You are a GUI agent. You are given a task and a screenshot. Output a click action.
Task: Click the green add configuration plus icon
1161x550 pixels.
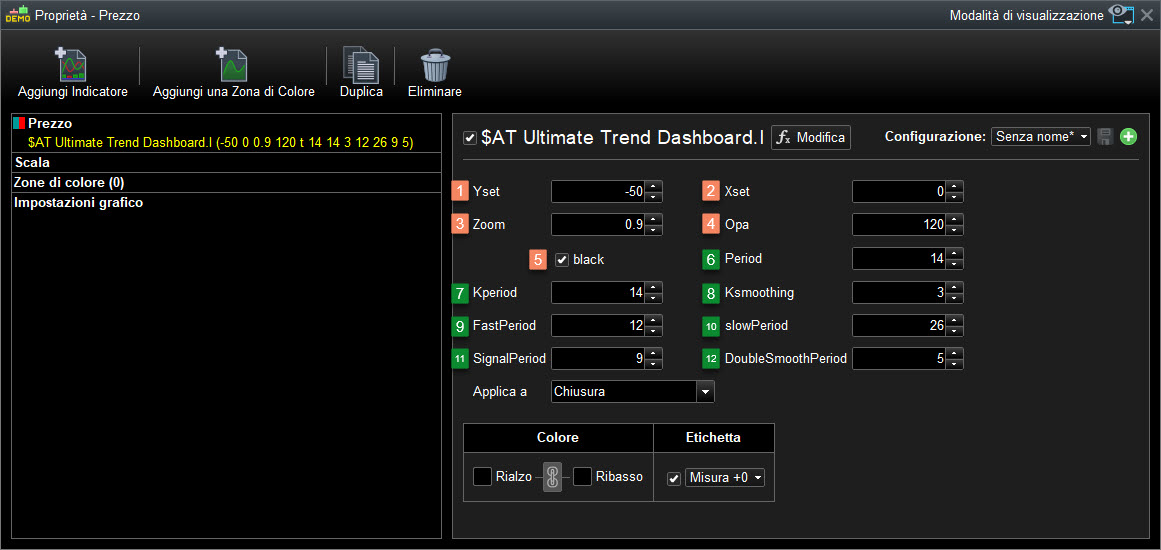pos(1128,136)
